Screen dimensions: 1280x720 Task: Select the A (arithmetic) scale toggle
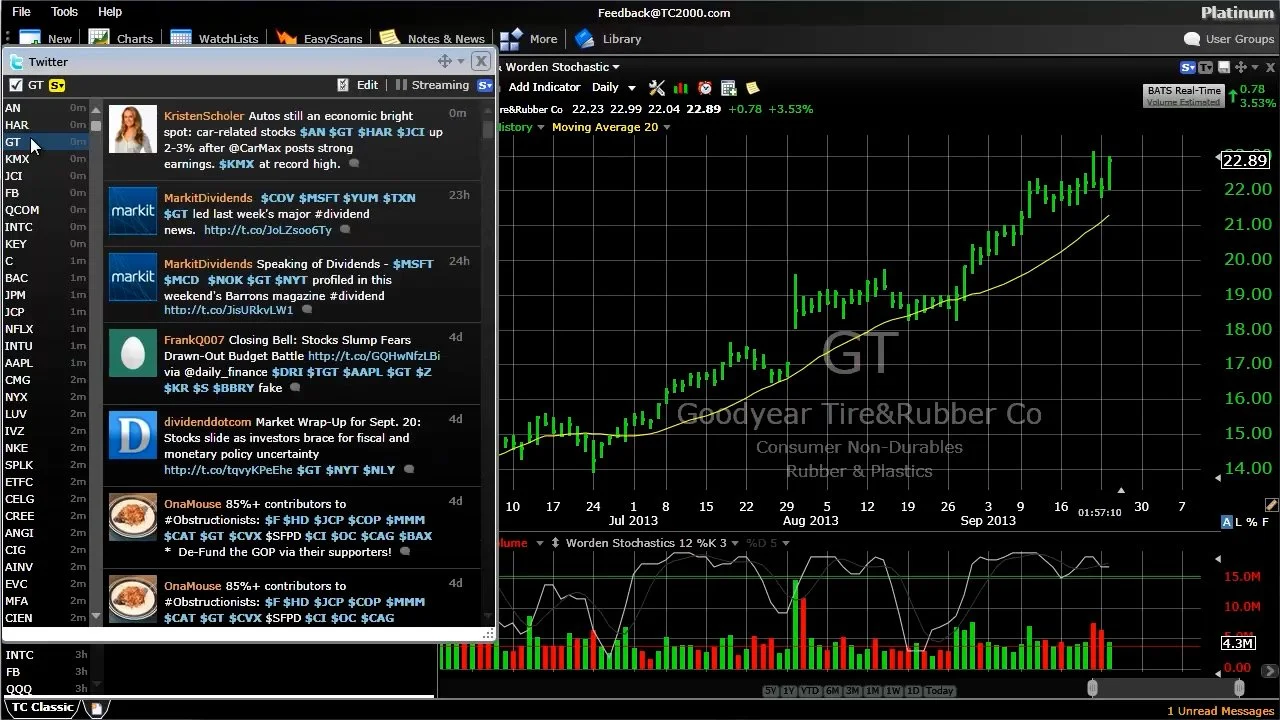point(1227,522)
